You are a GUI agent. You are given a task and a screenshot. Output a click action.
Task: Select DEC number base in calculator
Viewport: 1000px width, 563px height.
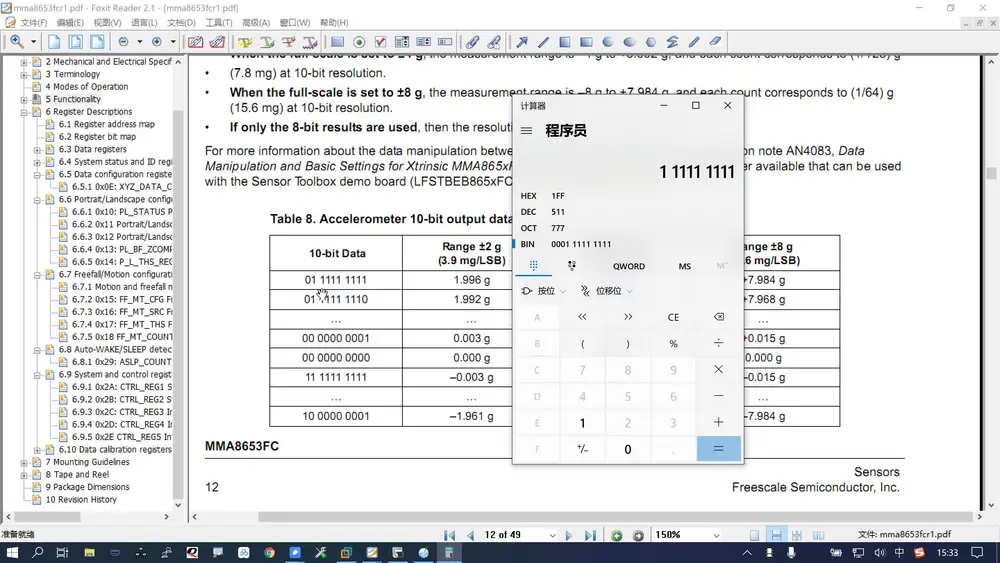click(x=529, y=212)
